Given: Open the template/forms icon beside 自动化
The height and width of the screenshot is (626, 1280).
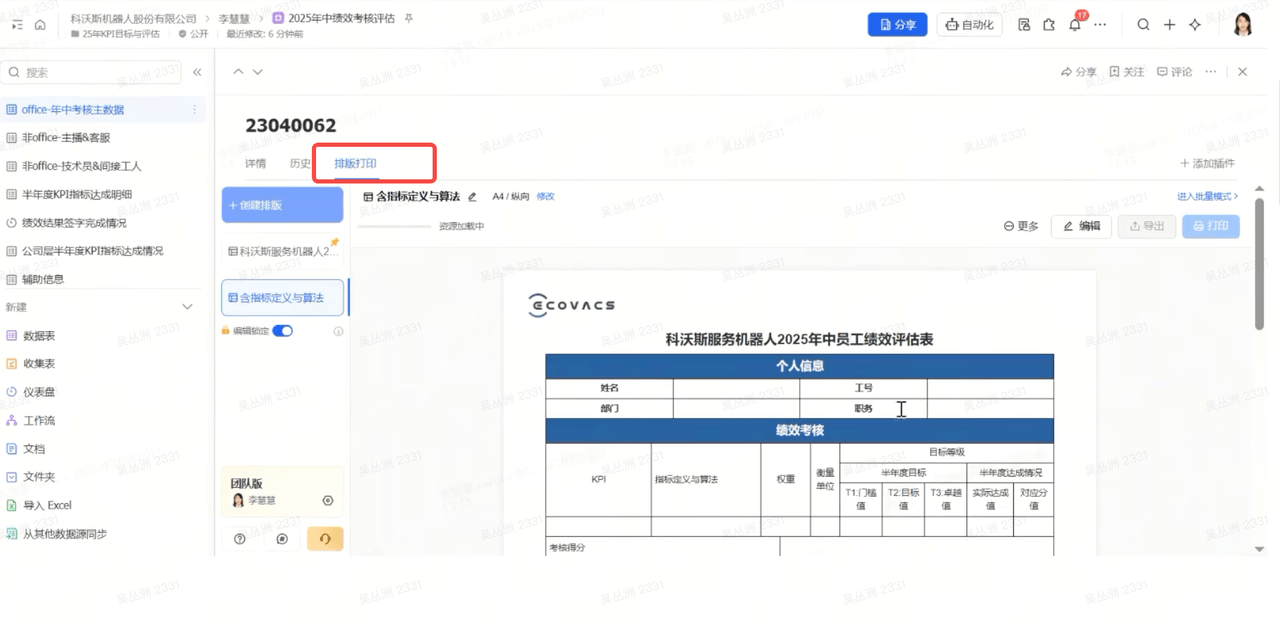Looking at the screenshot, I should (x=1024, y=25).
